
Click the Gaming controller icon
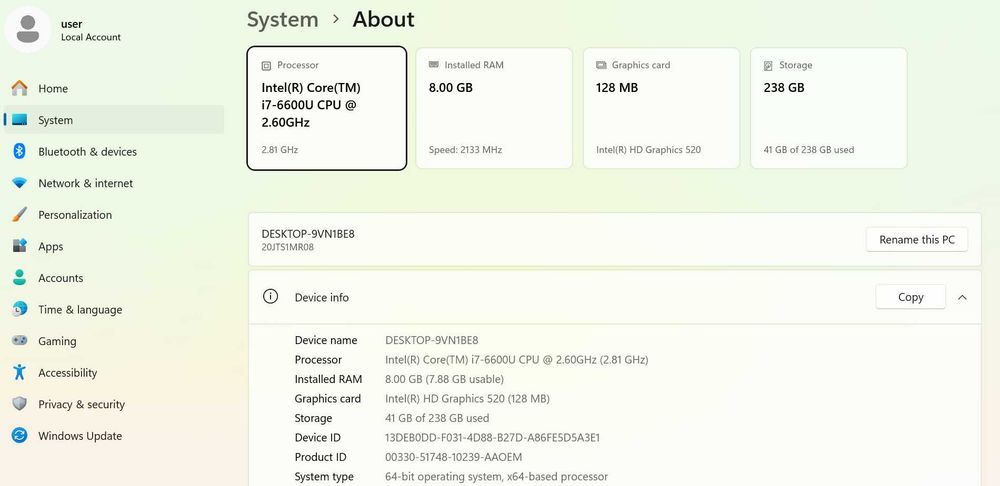pos(20,341)
